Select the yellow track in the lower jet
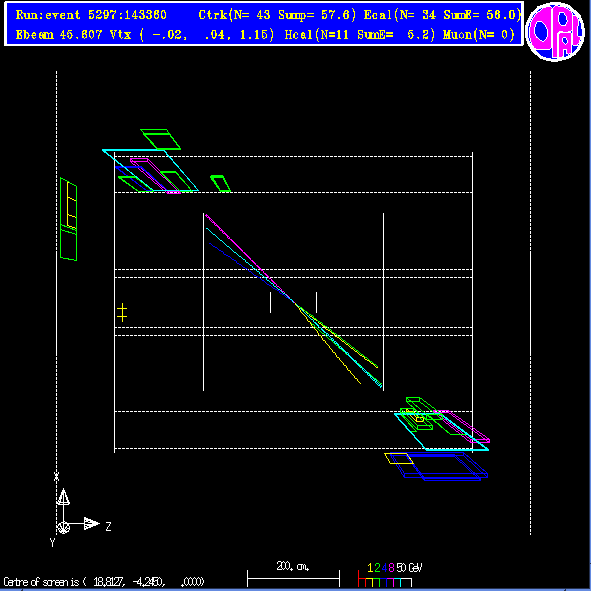Image resolution: width=591 pixels, height=591 pixels. click(329, 344)
